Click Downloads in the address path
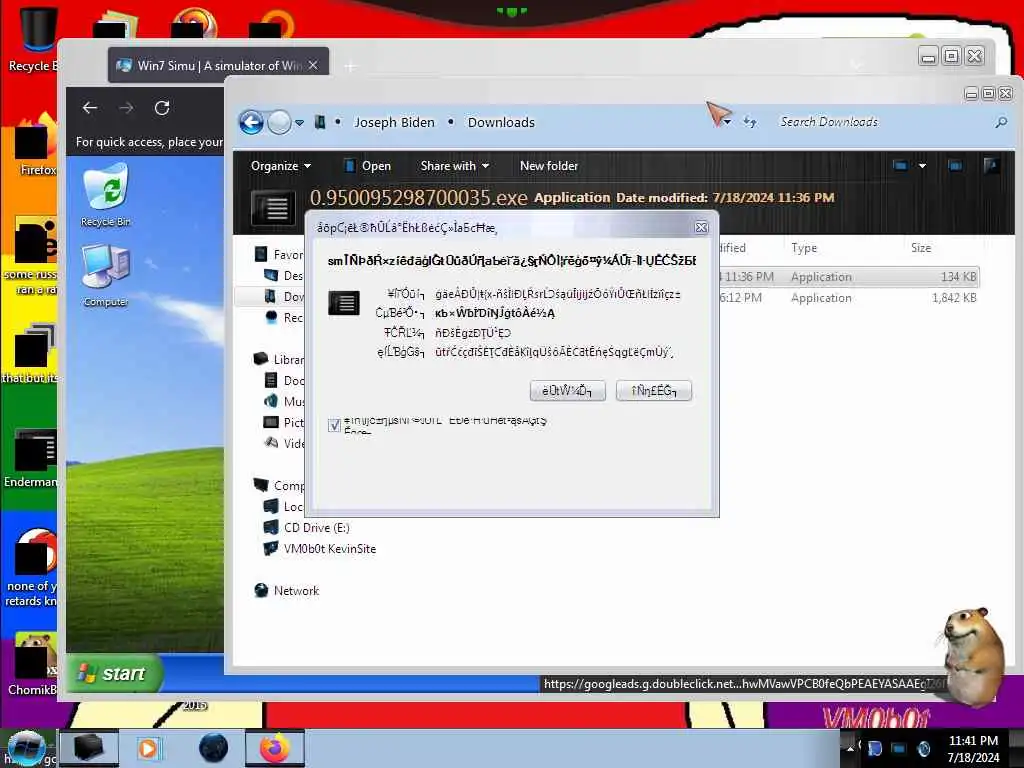1024x768 pixels. 501,122
